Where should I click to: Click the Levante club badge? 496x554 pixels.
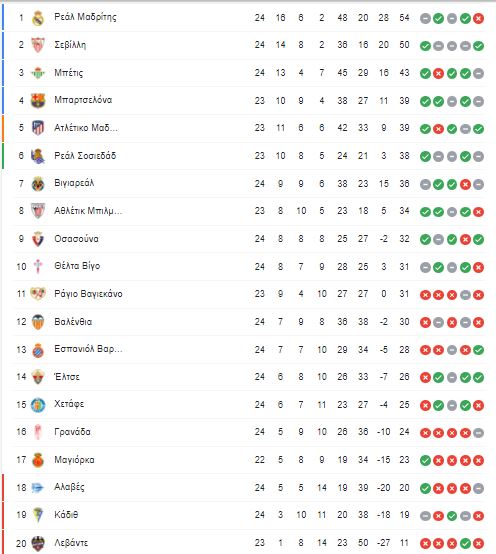coord(38,543)
